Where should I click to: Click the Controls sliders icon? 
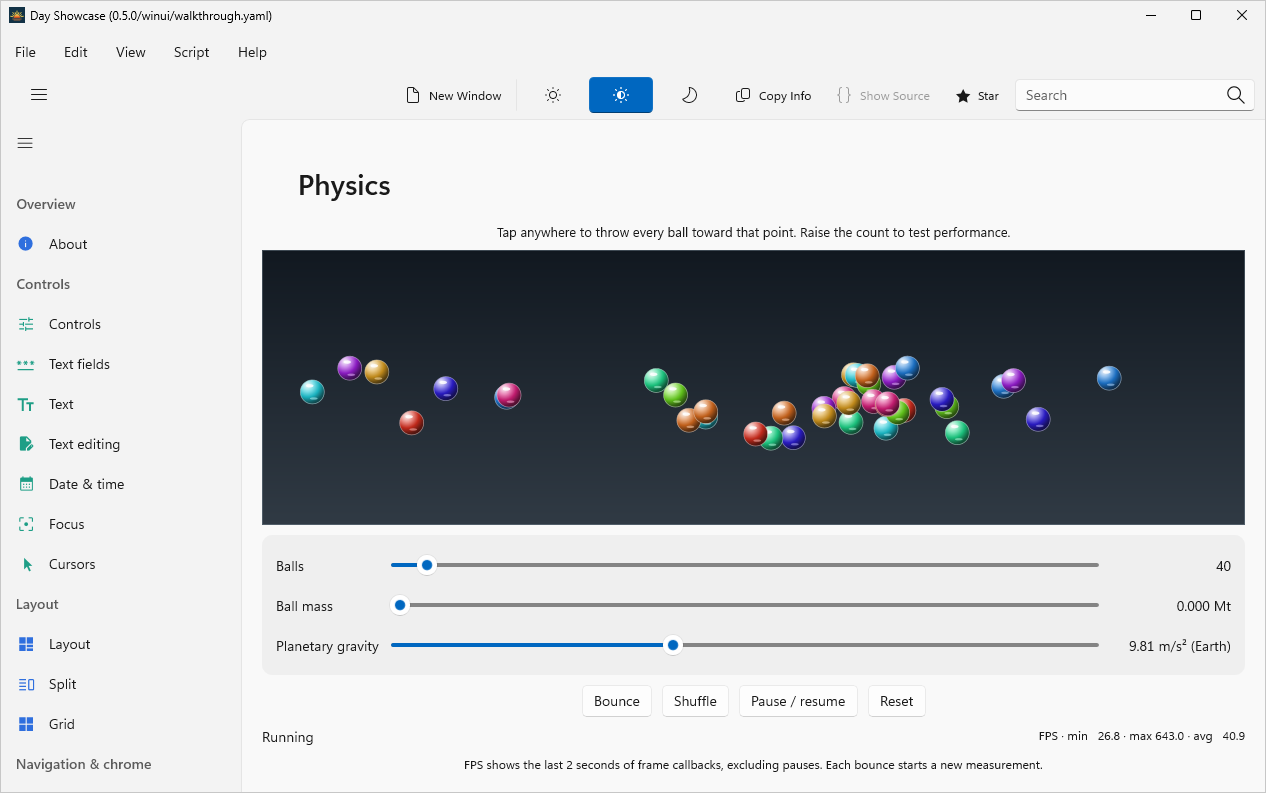point(26,324)
